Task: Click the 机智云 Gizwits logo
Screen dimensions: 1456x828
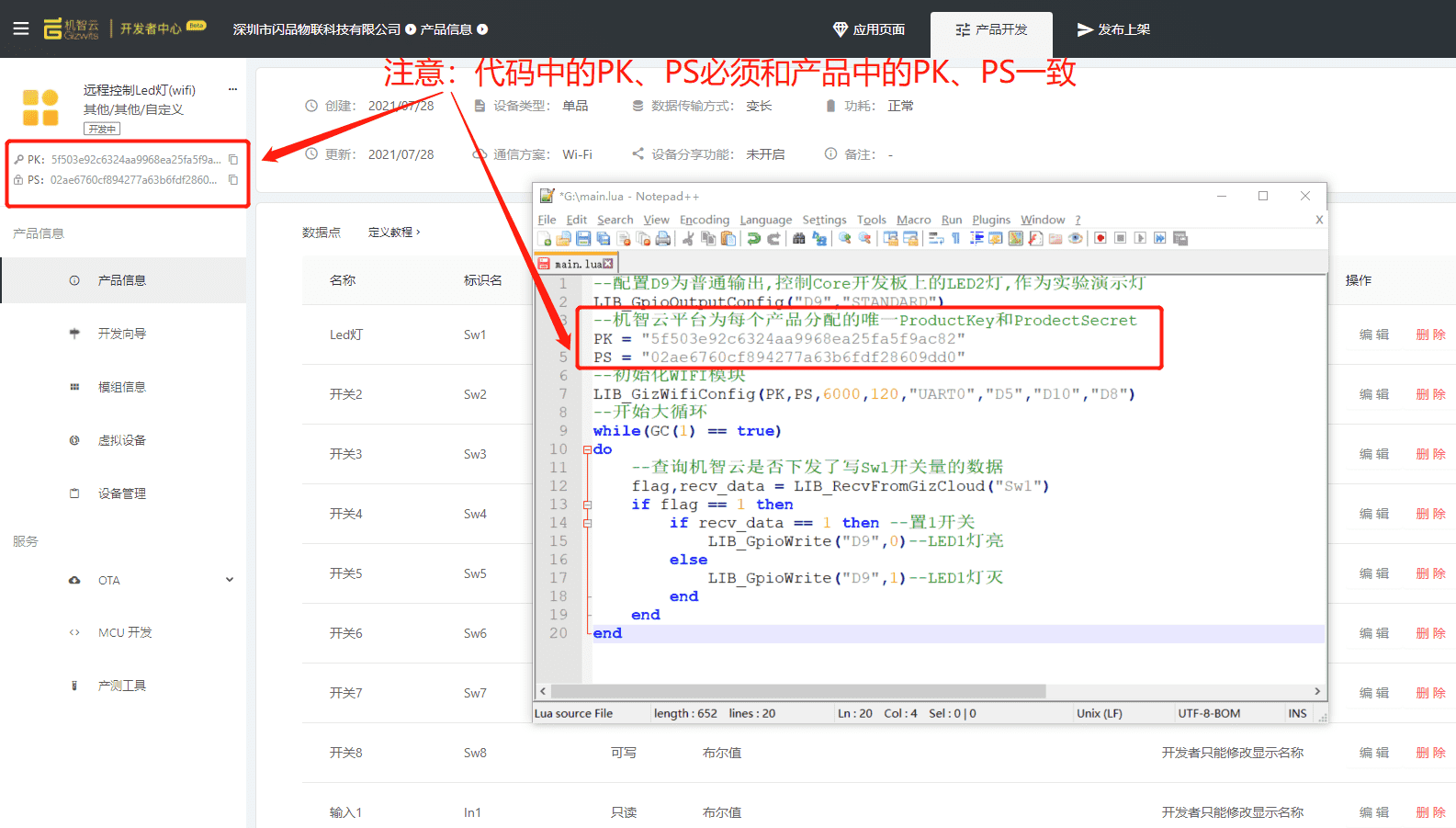Action: pos(71,28)
